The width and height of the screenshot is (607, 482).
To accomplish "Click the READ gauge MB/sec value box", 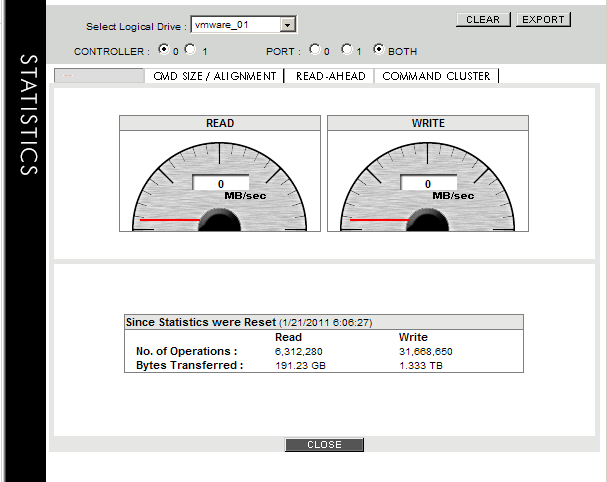I will pos(220,184).
